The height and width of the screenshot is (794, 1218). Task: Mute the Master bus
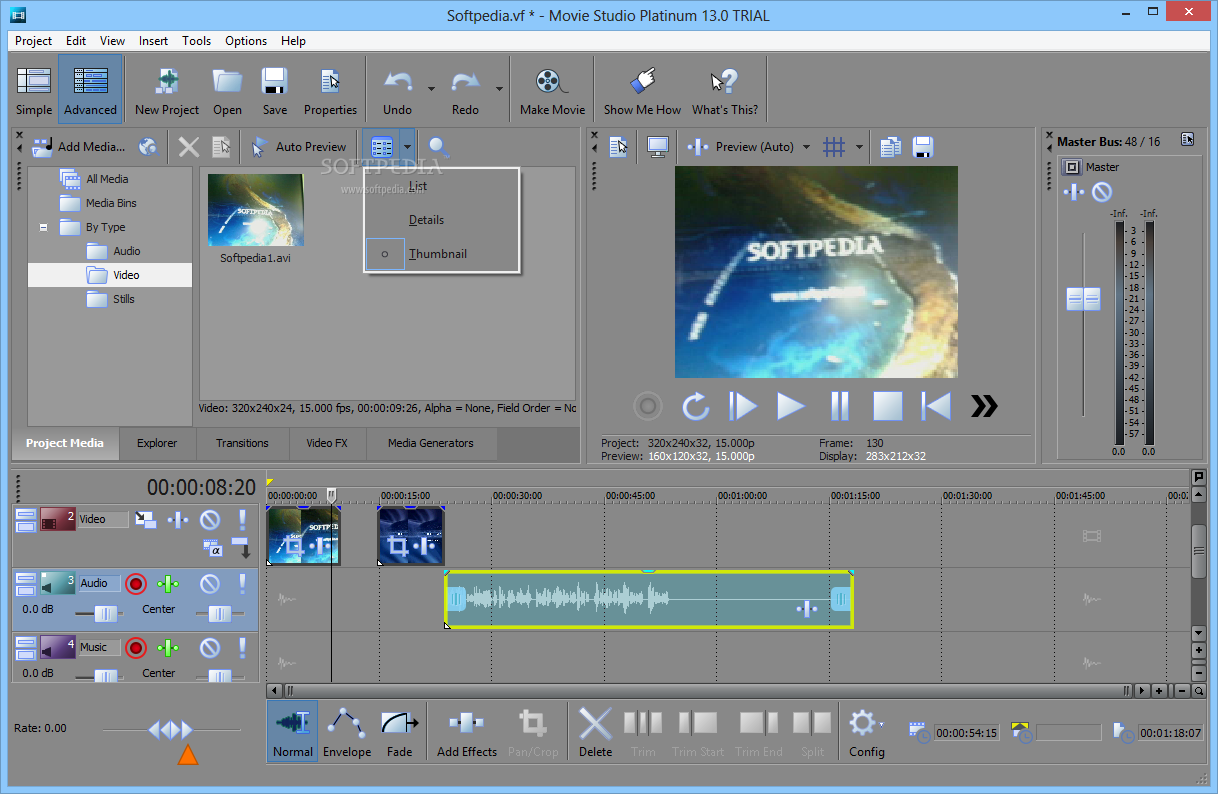click(1101, 192)
